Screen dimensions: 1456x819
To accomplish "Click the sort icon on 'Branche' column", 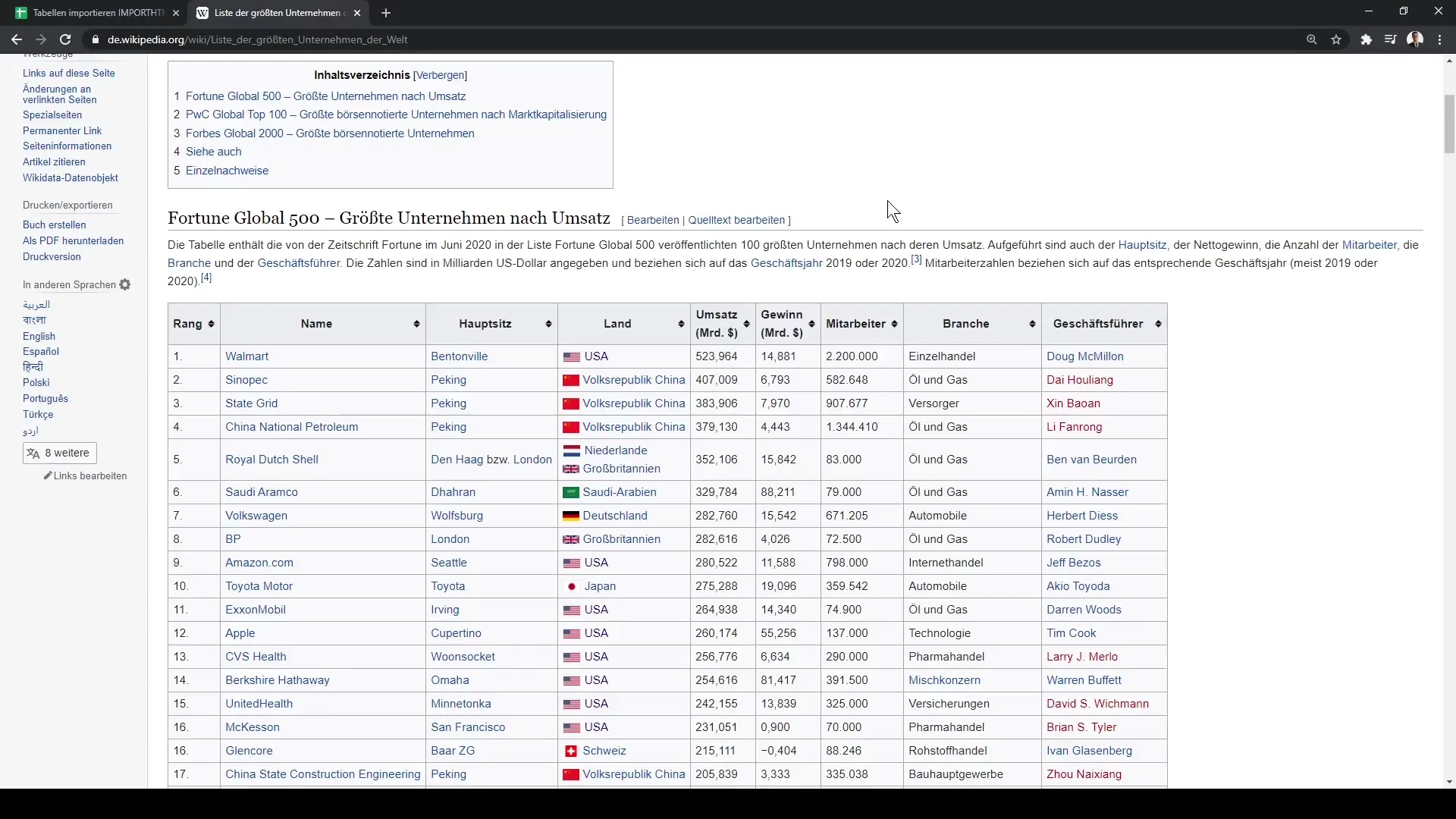I will tap(1033, 323).
